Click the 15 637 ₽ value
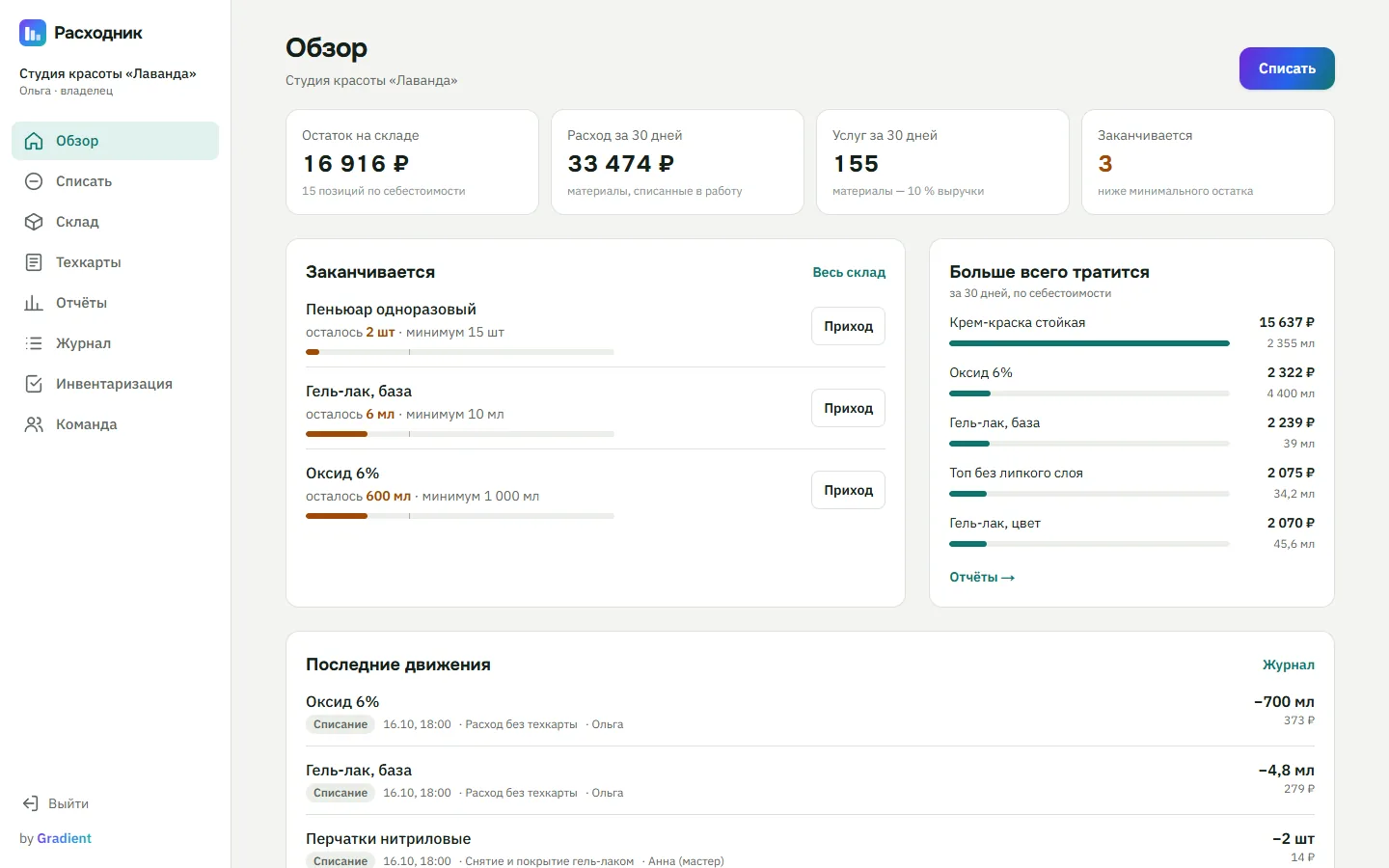This screenshot has height=868, width=1389. pyautogui.click(x=1287, y=322)
